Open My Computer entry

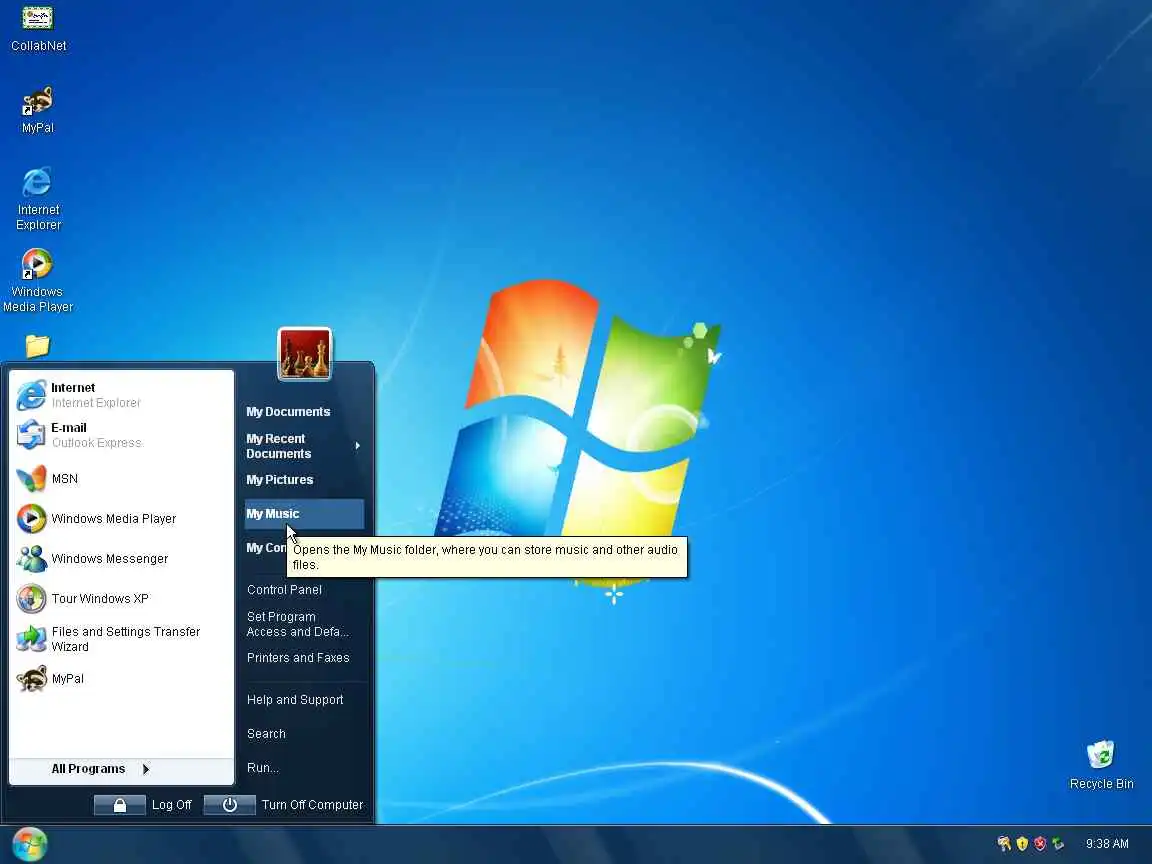click(x=266, y=548)
